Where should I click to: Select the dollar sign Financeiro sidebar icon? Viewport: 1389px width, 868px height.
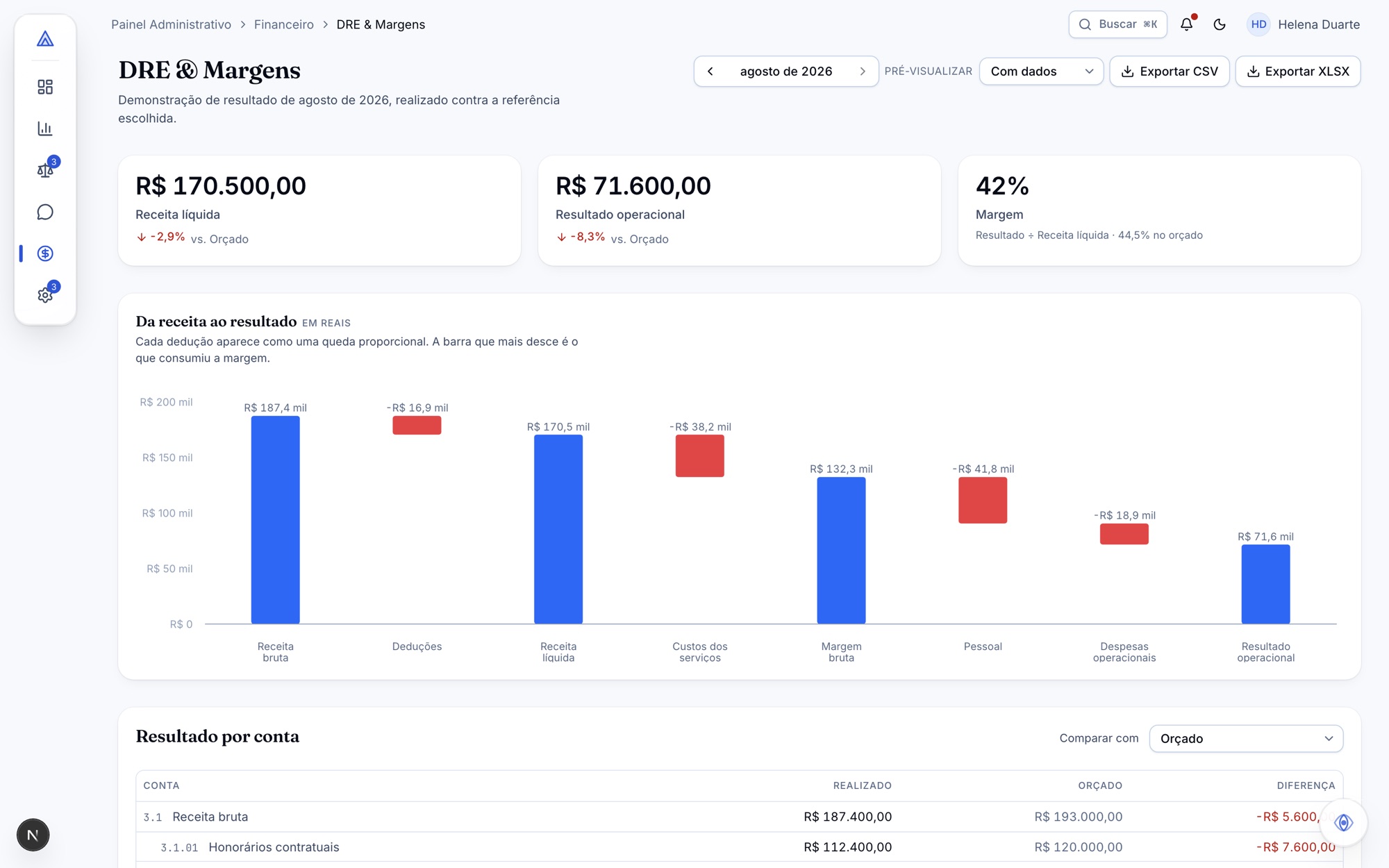click(x=45, y=253)
